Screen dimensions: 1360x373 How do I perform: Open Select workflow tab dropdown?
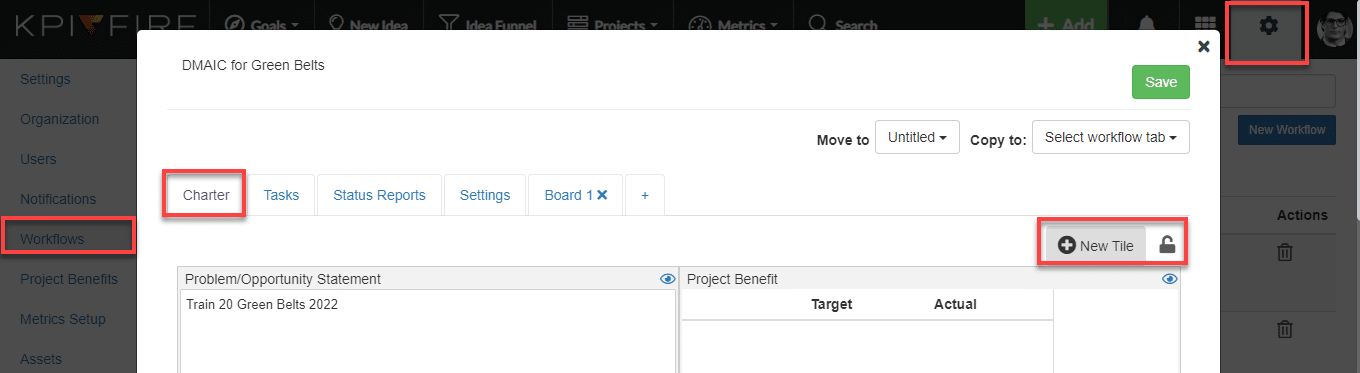(x=1111, y=137)
